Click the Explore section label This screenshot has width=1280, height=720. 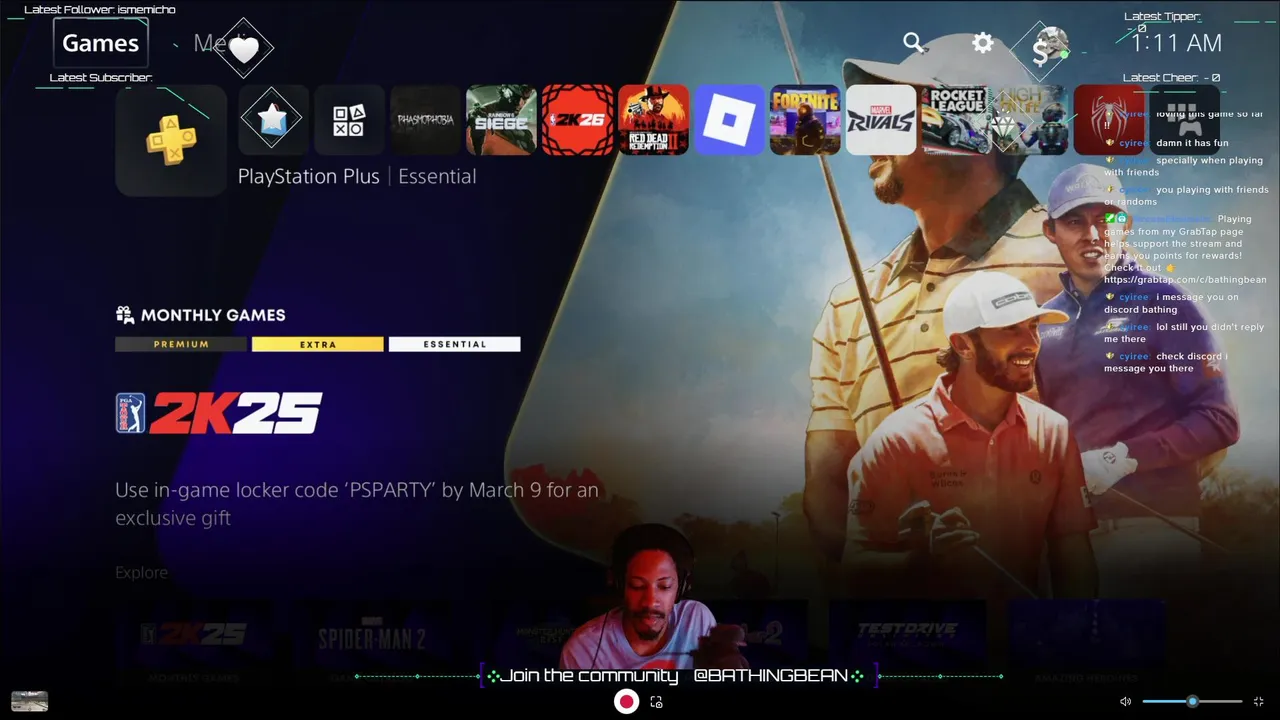coord(142,572)
